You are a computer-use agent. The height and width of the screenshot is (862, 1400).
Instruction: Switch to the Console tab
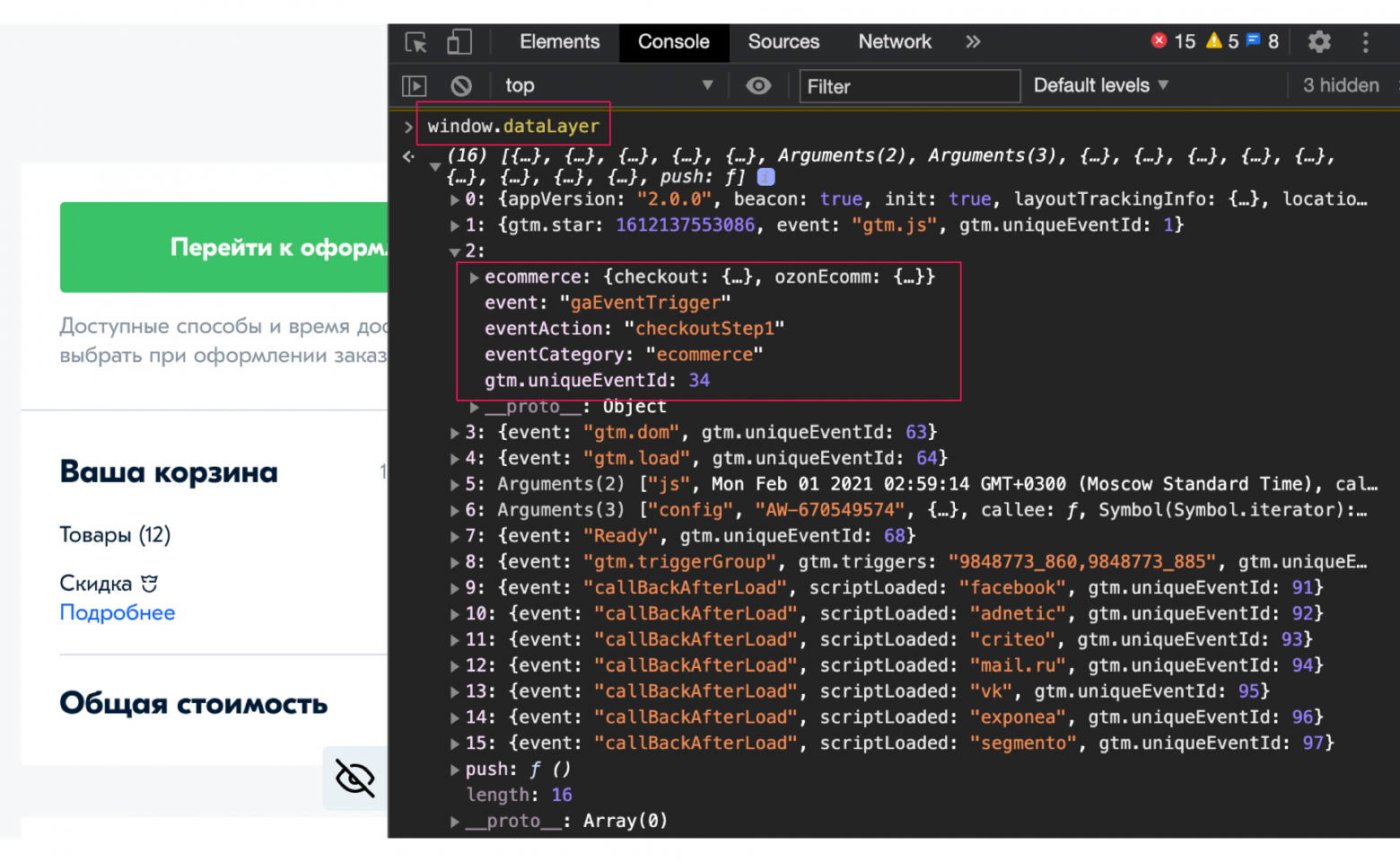pyautogui.click(x=673, y=42)
